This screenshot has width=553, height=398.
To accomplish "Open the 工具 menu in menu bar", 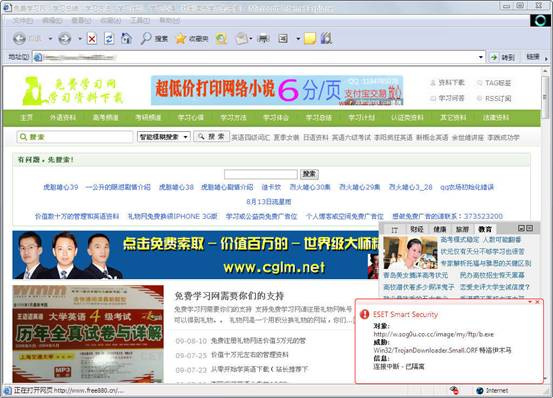I will click(140, 20).
